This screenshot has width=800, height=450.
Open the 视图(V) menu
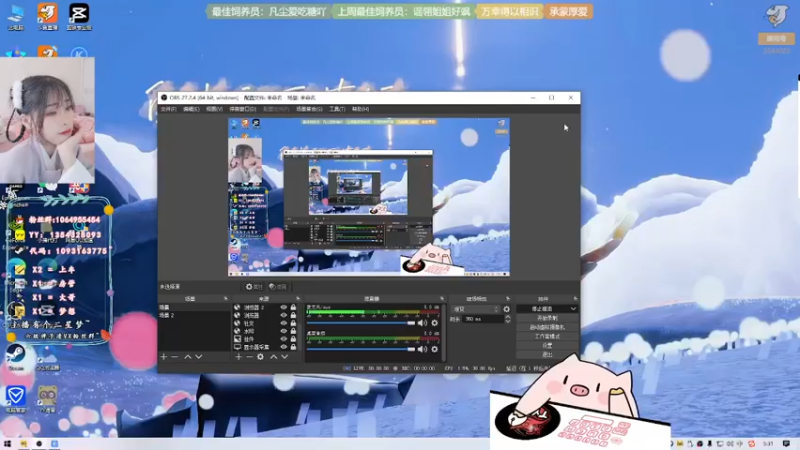(214, 109)
